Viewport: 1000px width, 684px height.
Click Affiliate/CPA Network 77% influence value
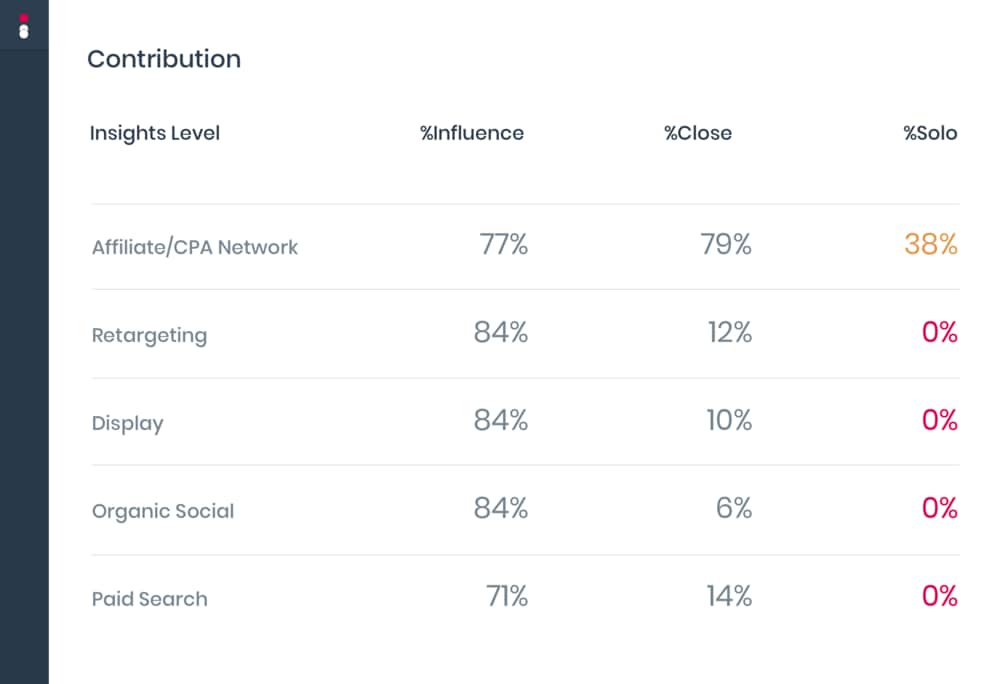[x=504, y=244]
